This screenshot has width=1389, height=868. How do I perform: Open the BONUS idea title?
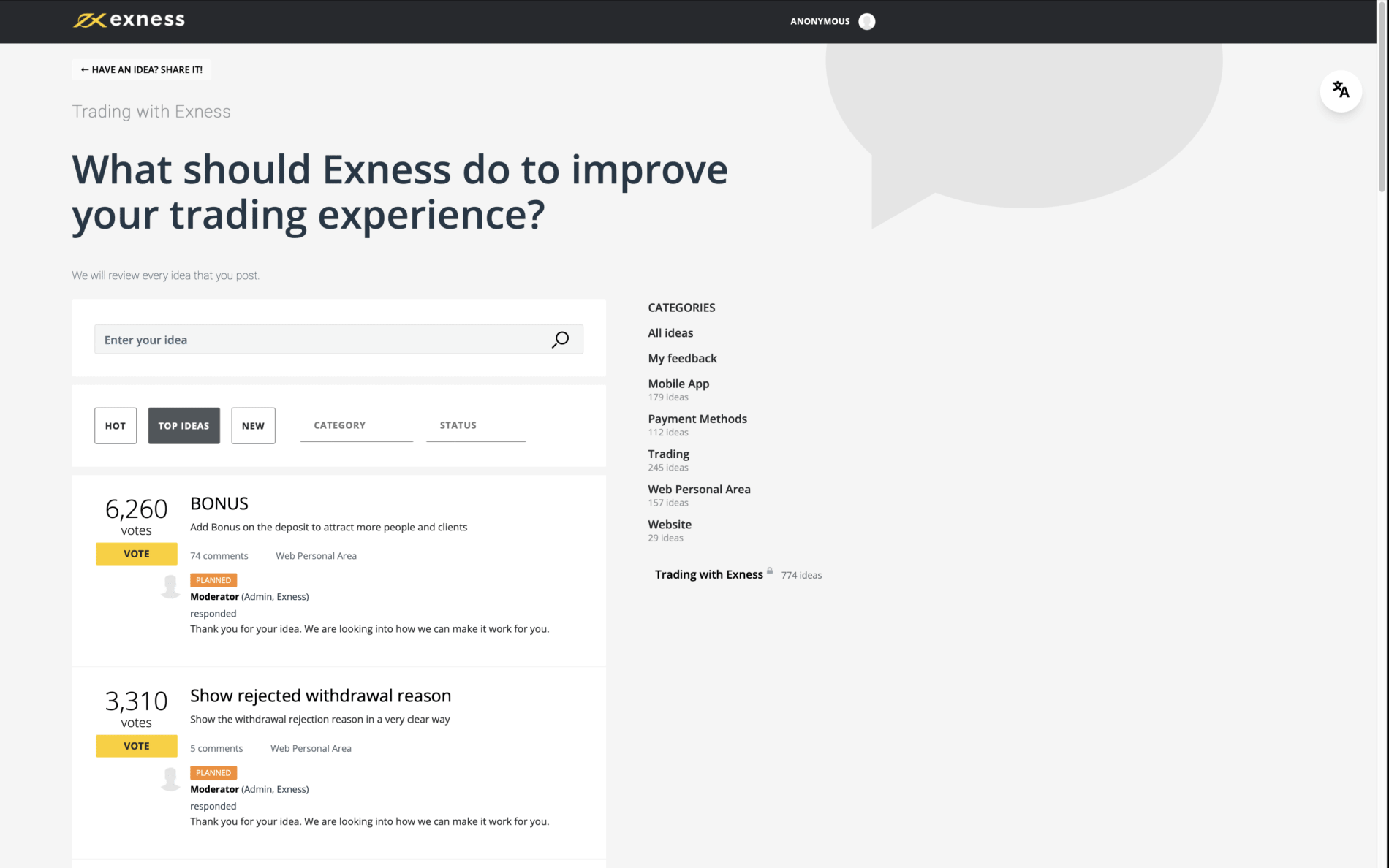click(219, 503)
